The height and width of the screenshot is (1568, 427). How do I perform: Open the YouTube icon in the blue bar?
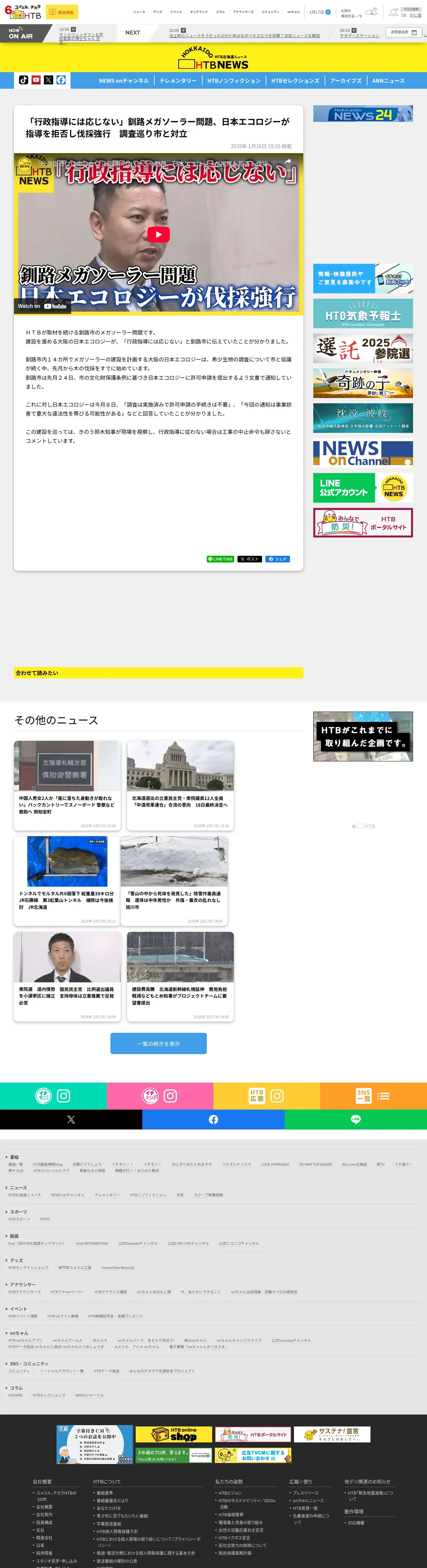(36, 80)
